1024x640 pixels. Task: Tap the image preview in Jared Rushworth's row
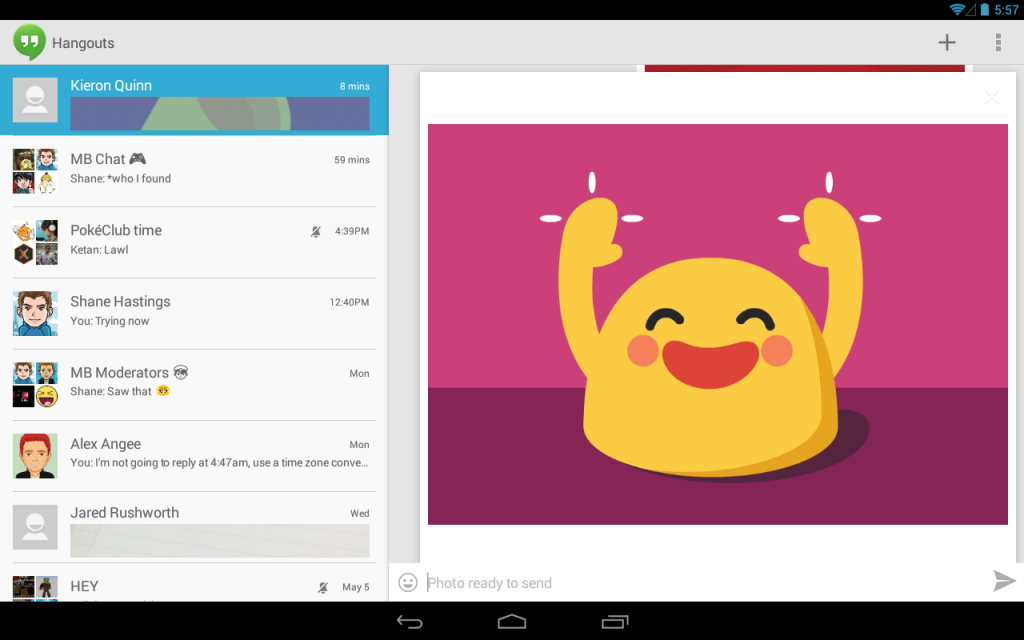click(x=220, y=540)
